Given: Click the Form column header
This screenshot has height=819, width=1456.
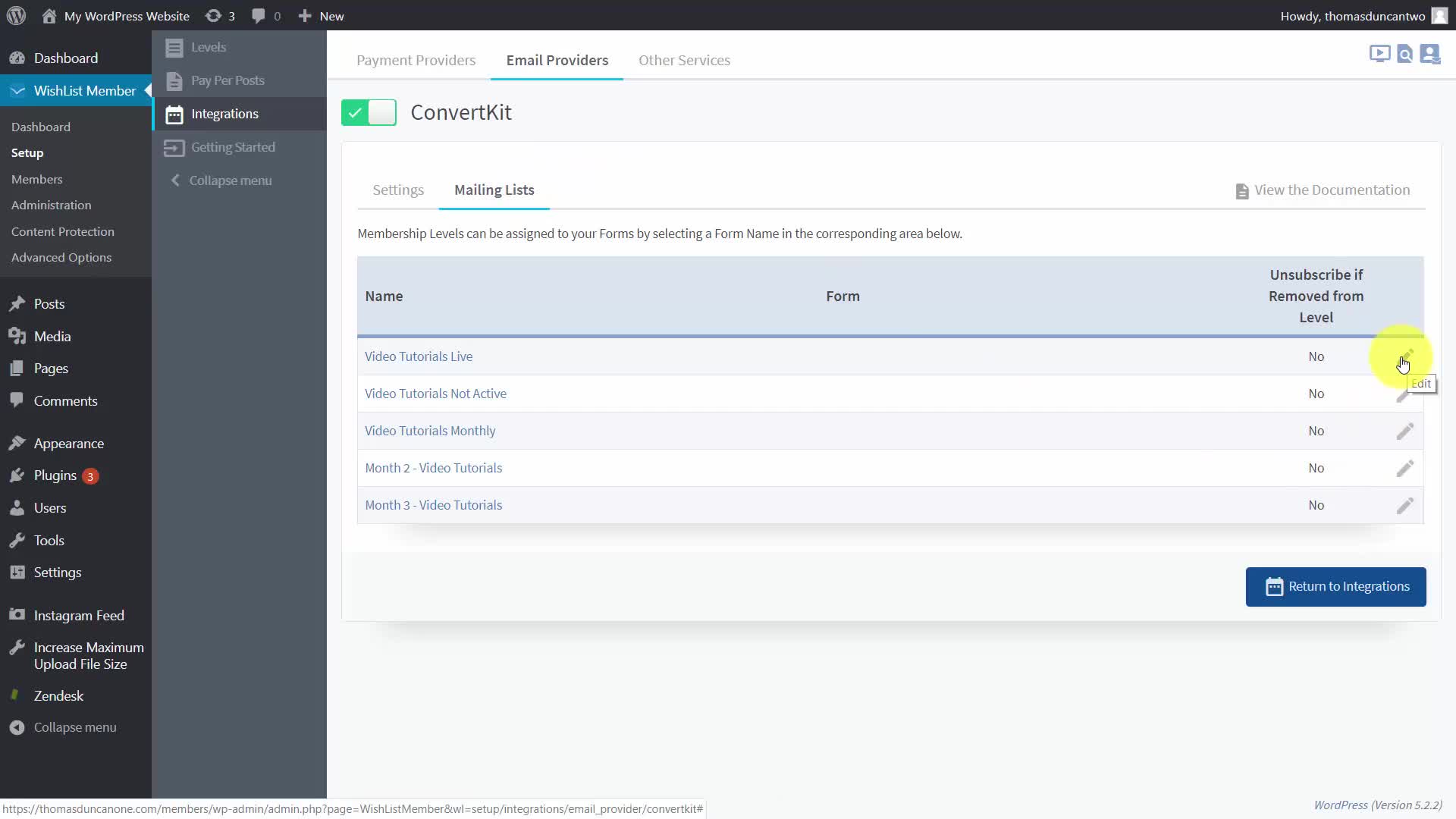Looking at the screenshot, I should [843, 297].
